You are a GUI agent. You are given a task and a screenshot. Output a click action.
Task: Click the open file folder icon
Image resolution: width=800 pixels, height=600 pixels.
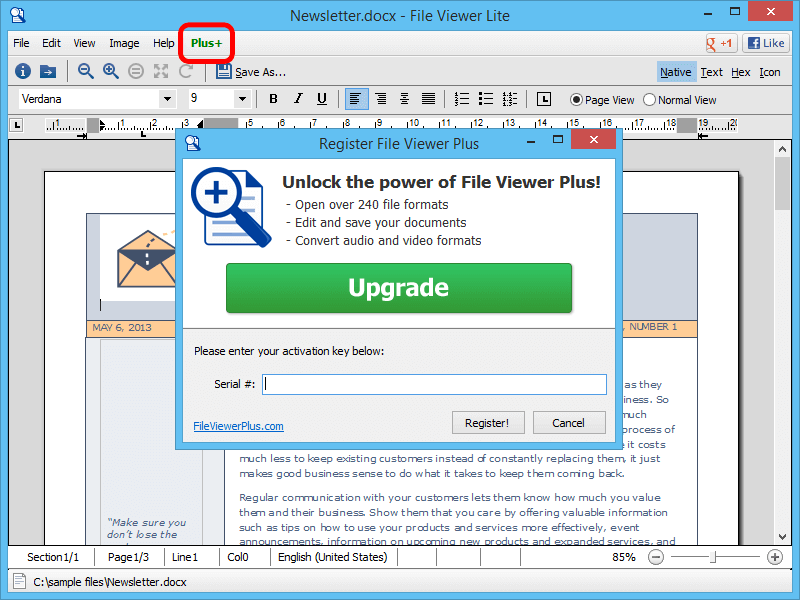click(x=48, y=71)
